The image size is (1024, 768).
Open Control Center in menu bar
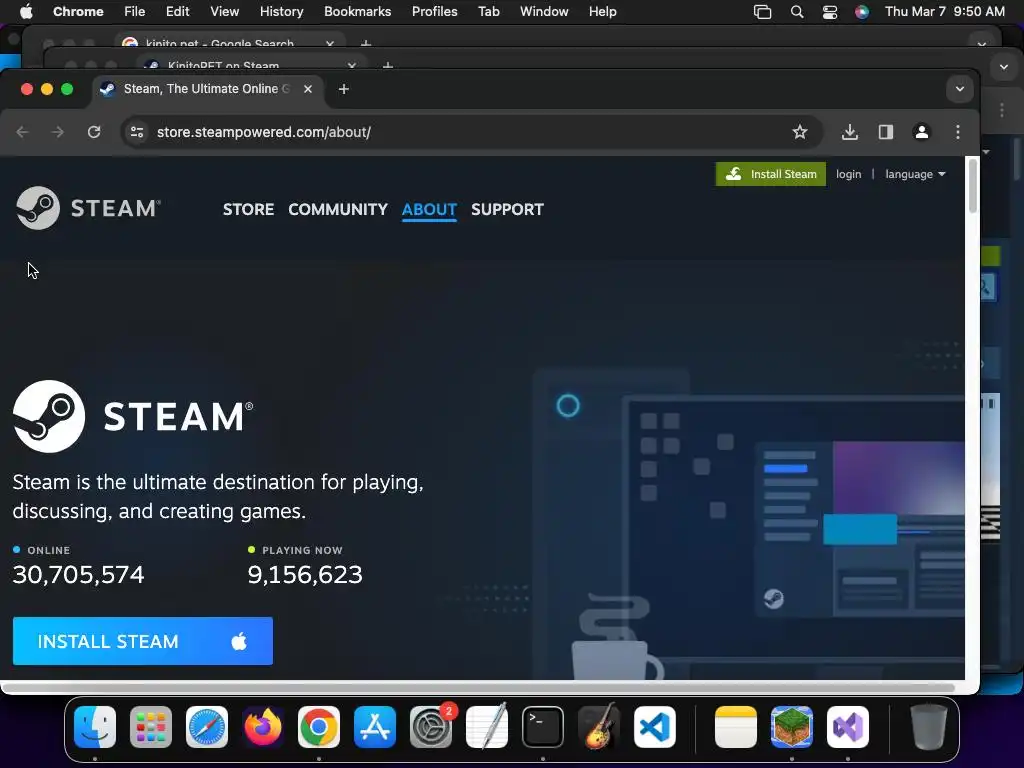pyautogui.click(x=829, y=12)
